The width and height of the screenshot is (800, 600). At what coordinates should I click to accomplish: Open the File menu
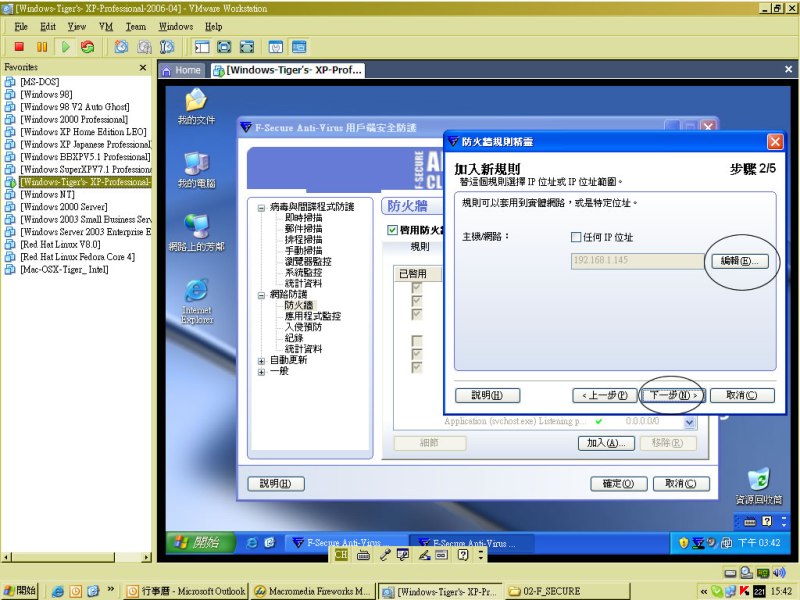[21, 27]
